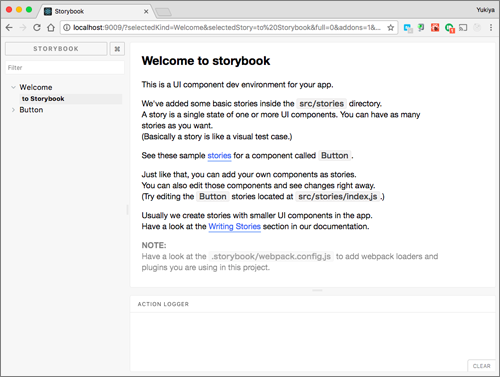Bookmark this page with the star icon
This screenshot has height=377, width=500.
click(390, 28)
